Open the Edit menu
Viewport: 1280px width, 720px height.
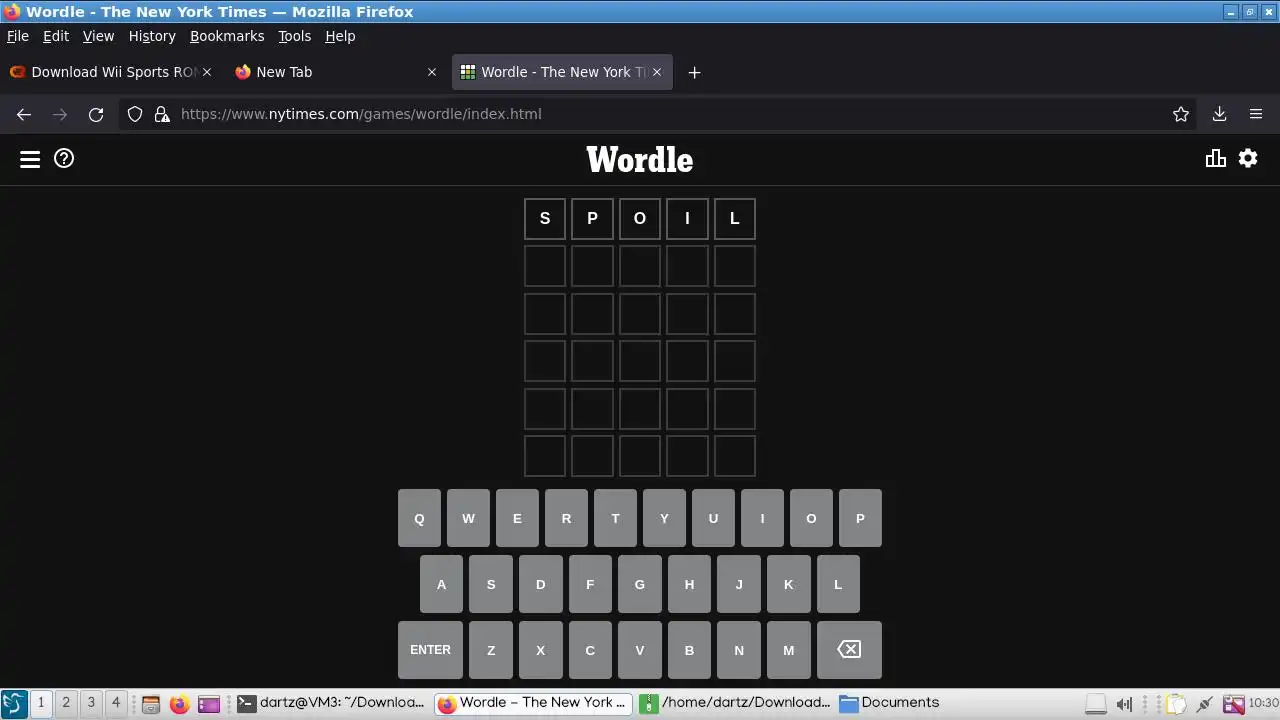click(x=56, y=36)
